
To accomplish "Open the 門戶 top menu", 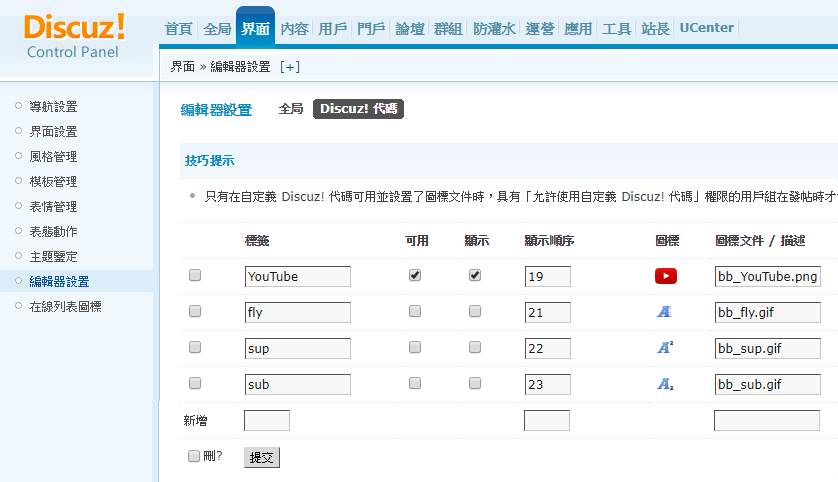I will [x=371, y=28].
